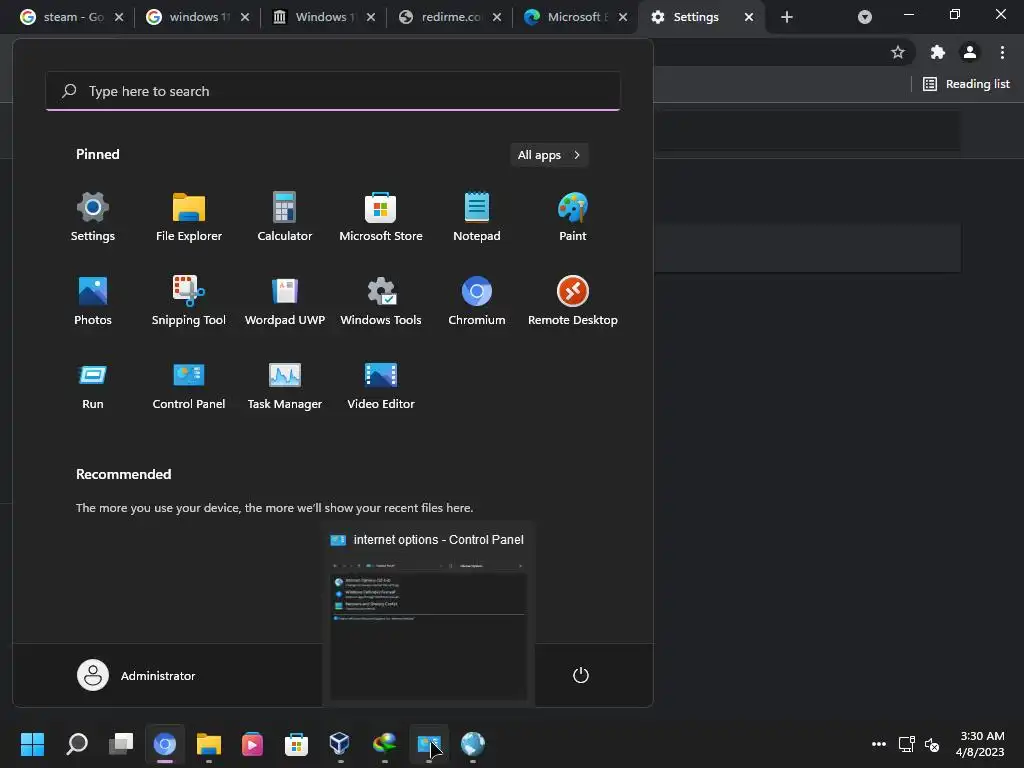
Task: Select the 'internet options - Control Panel' preview thumbnail
Action: click(x=428, y=615)
